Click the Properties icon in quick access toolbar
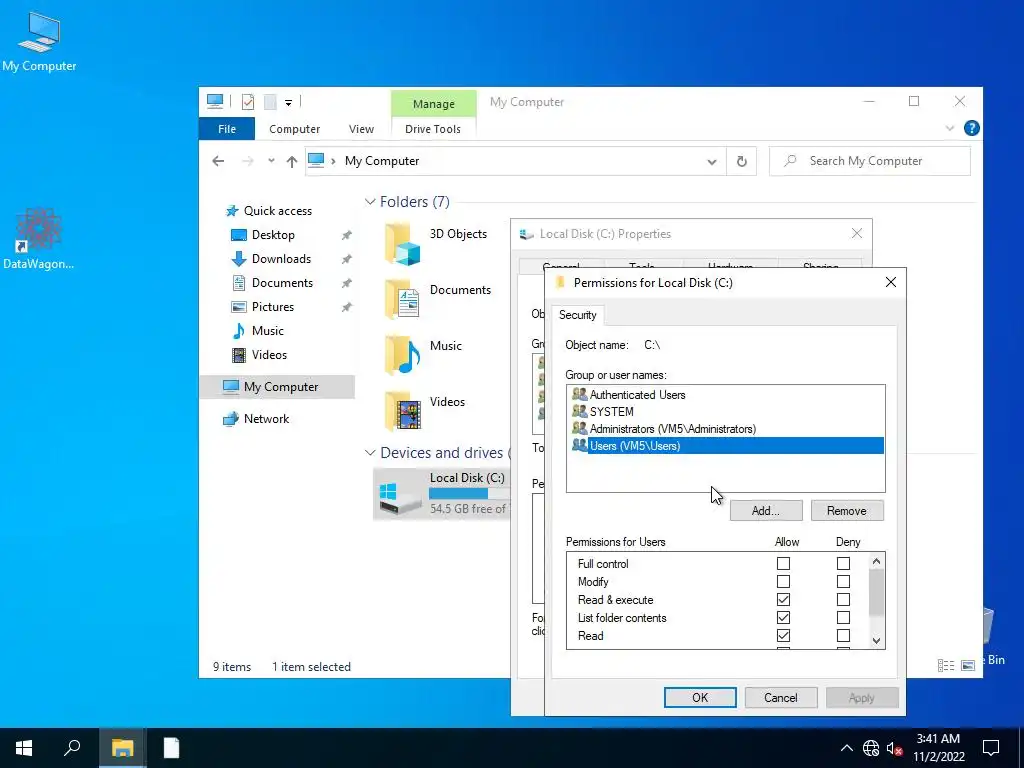This screenshot has height=768, width=1024. coord(248,101)
